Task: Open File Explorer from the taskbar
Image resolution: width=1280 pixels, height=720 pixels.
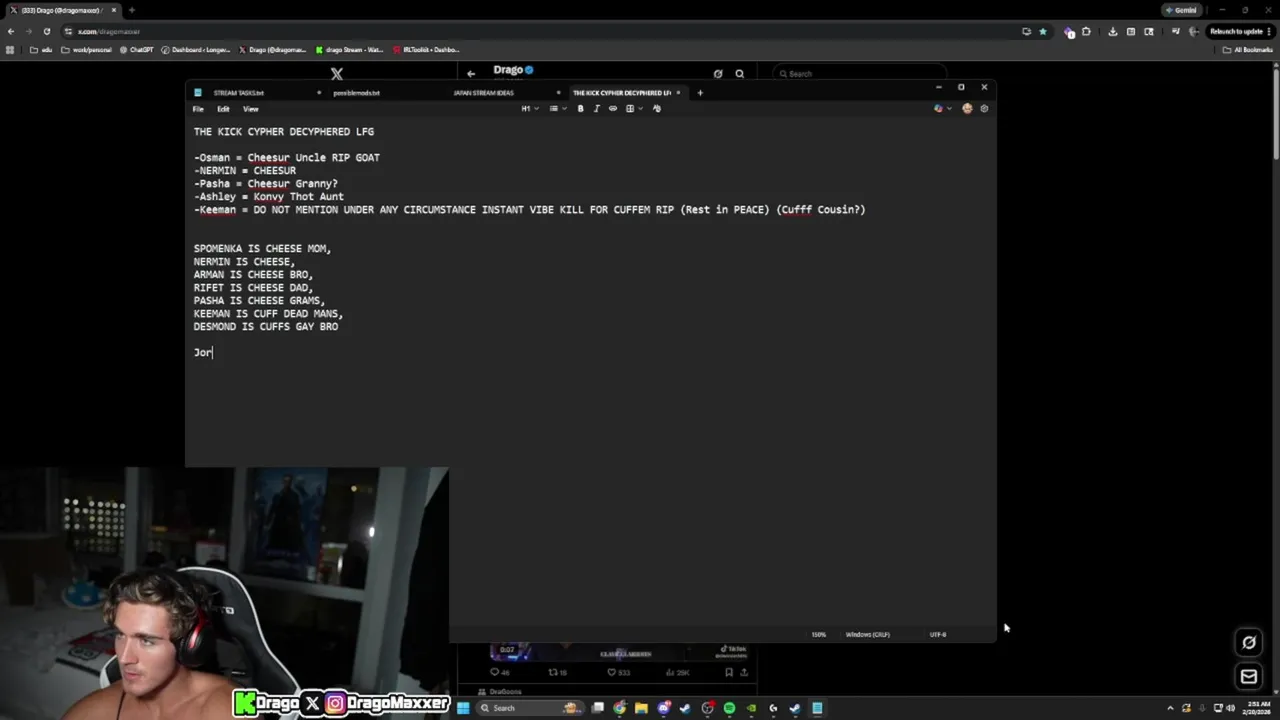Action: 641,708
